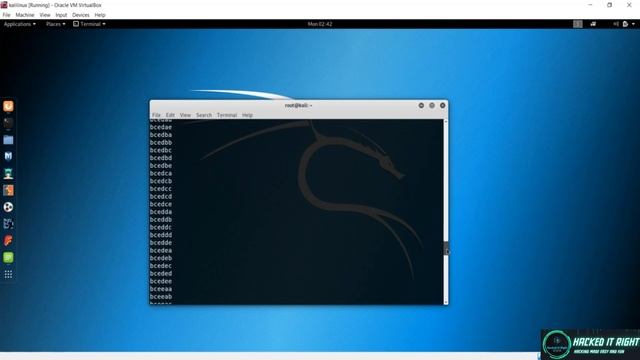Open the terminal window's View menu
Viewport: 640px width, 360px height.
coord(185,115)
